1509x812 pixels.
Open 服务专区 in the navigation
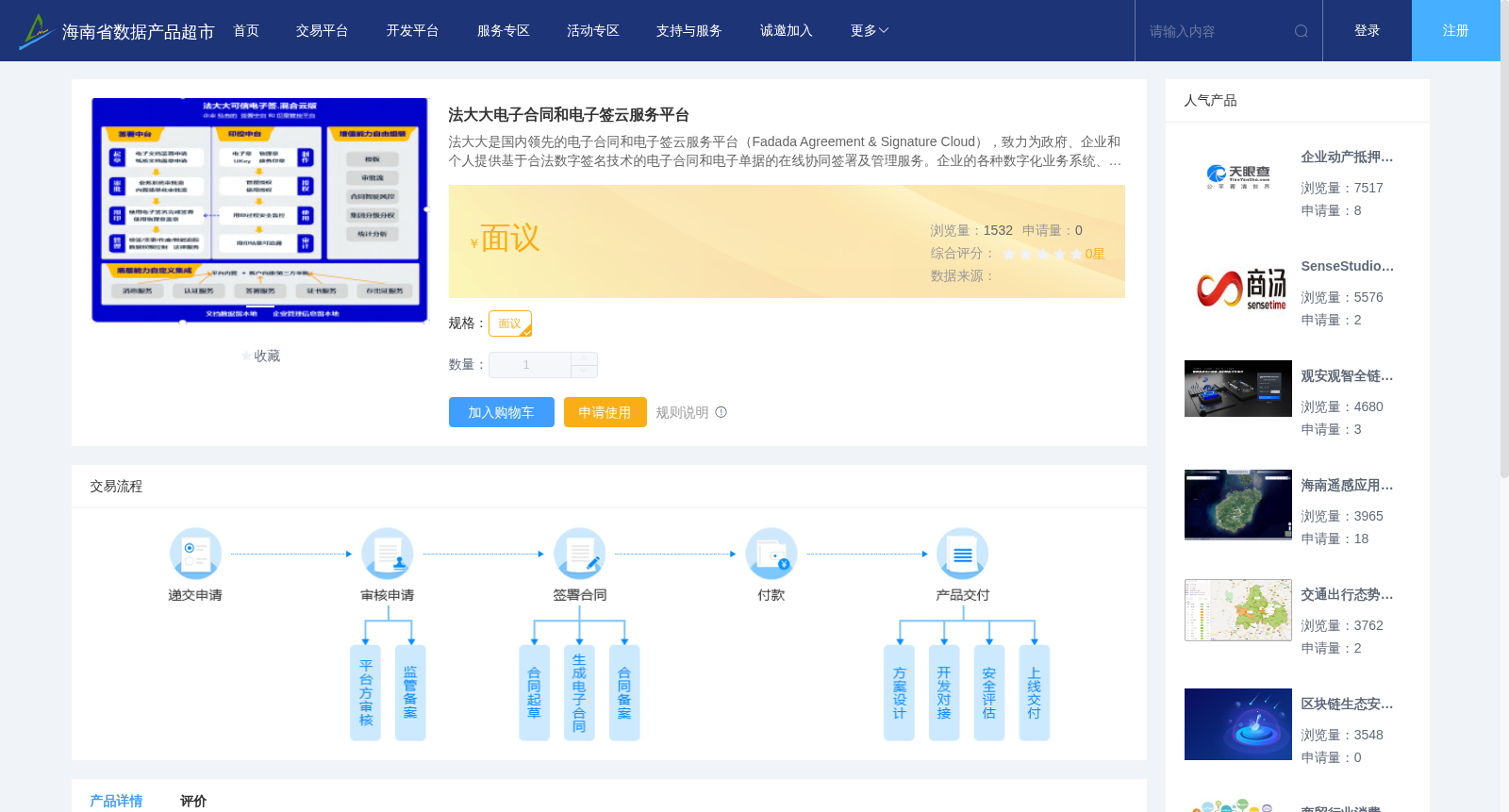[504, 31]
